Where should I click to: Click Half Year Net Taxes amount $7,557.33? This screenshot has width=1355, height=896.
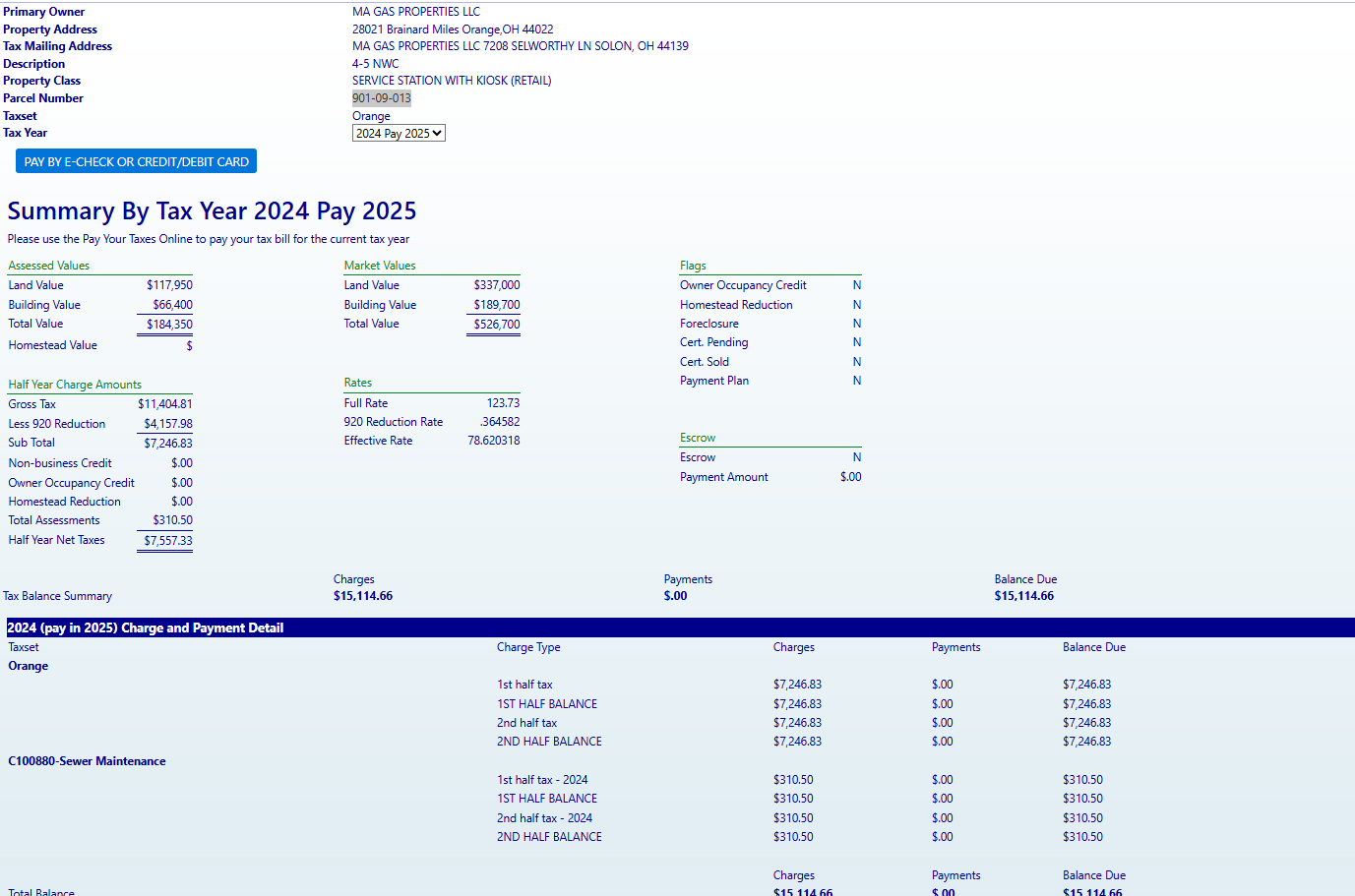[x=168, y=541]
